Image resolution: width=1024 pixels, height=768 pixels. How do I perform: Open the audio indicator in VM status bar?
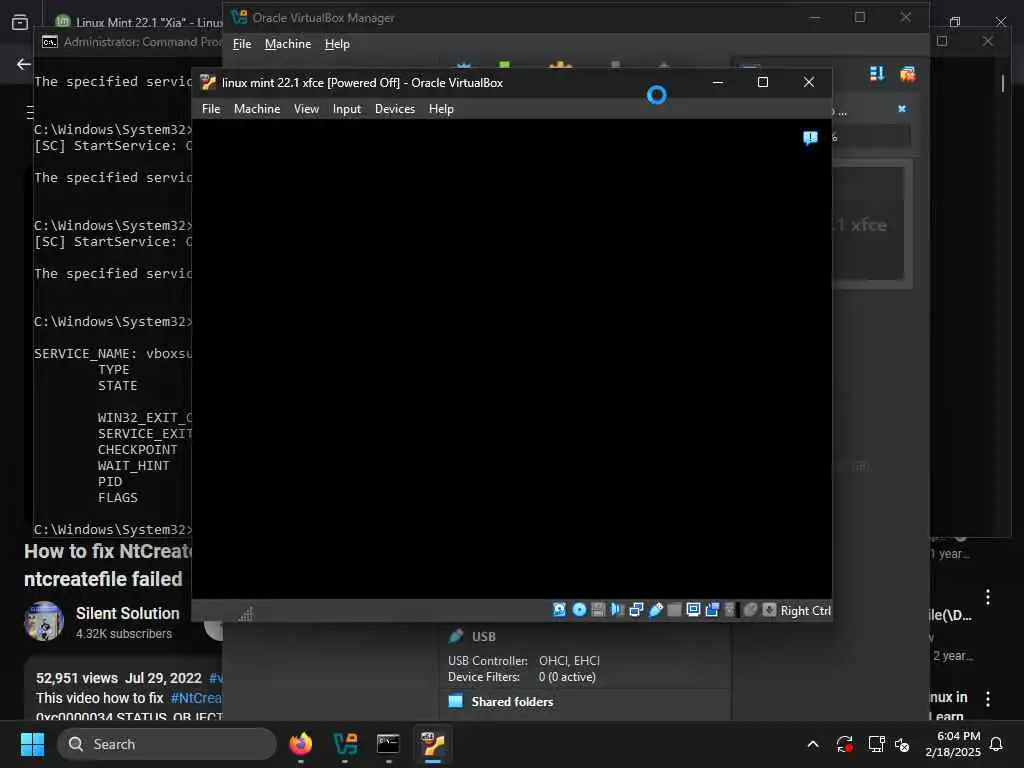coord(617,609)
